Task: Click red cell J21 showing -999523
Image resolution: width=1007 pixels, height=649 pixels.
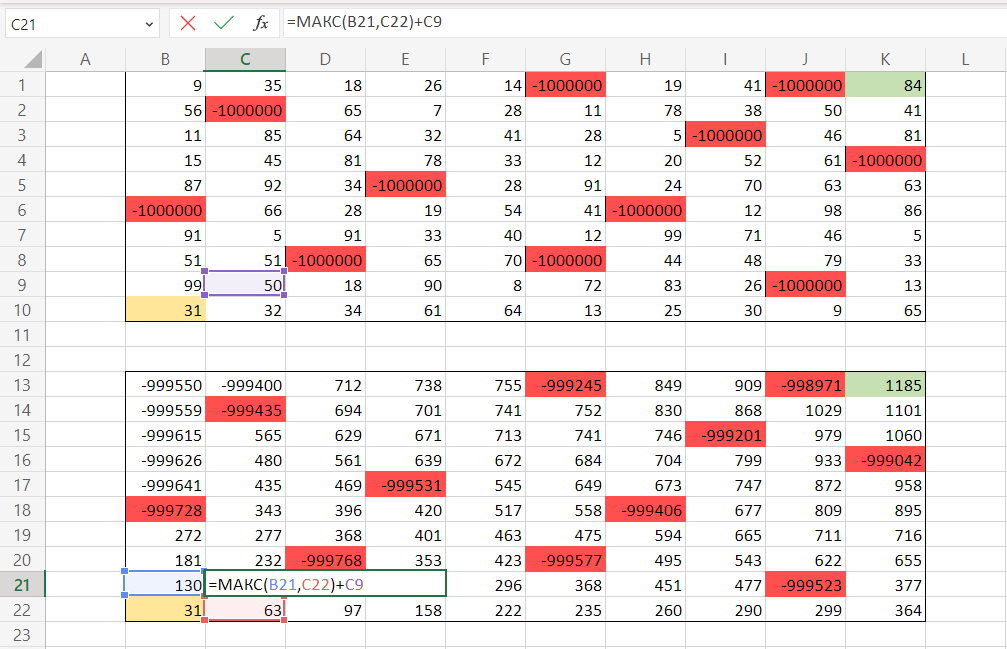Action: [805, 584]
